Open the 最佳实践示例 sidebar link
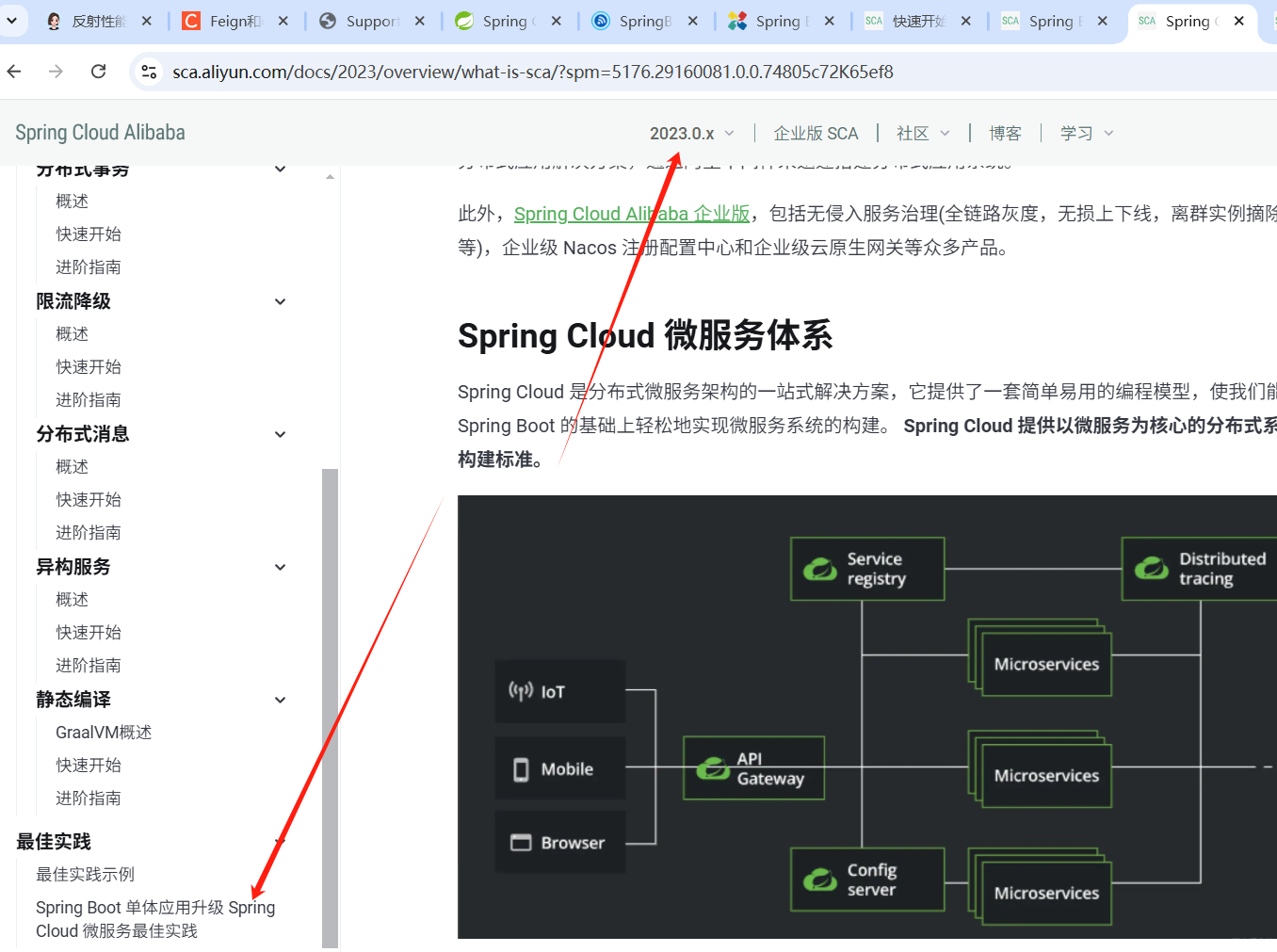 click(85, 875)
